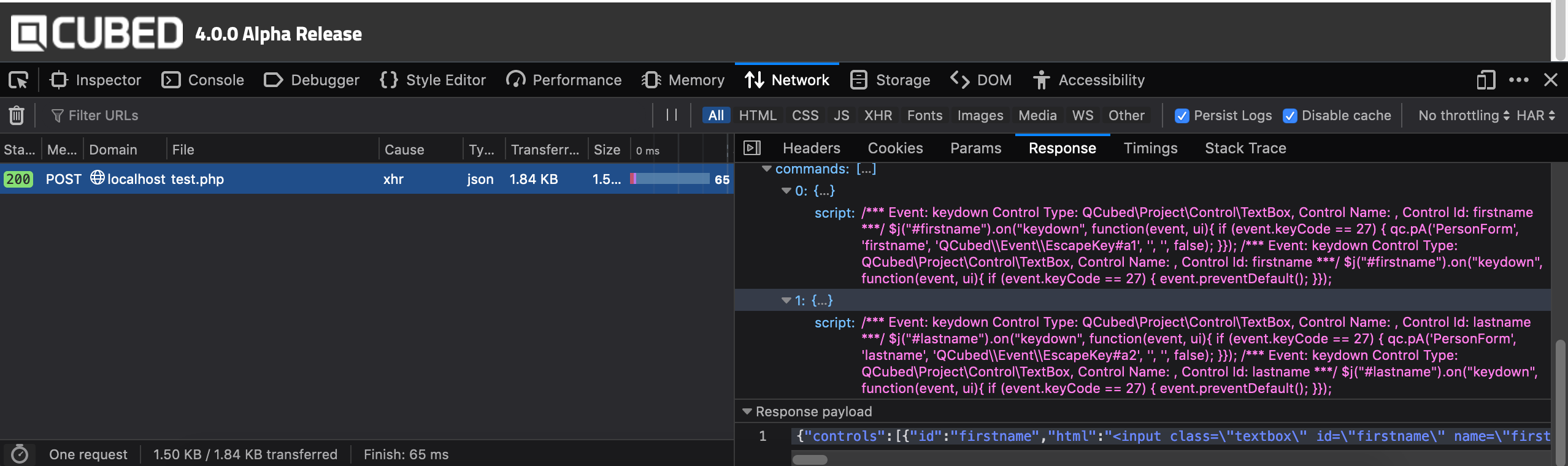Activate the element picker tool

[x=18, y=80]
